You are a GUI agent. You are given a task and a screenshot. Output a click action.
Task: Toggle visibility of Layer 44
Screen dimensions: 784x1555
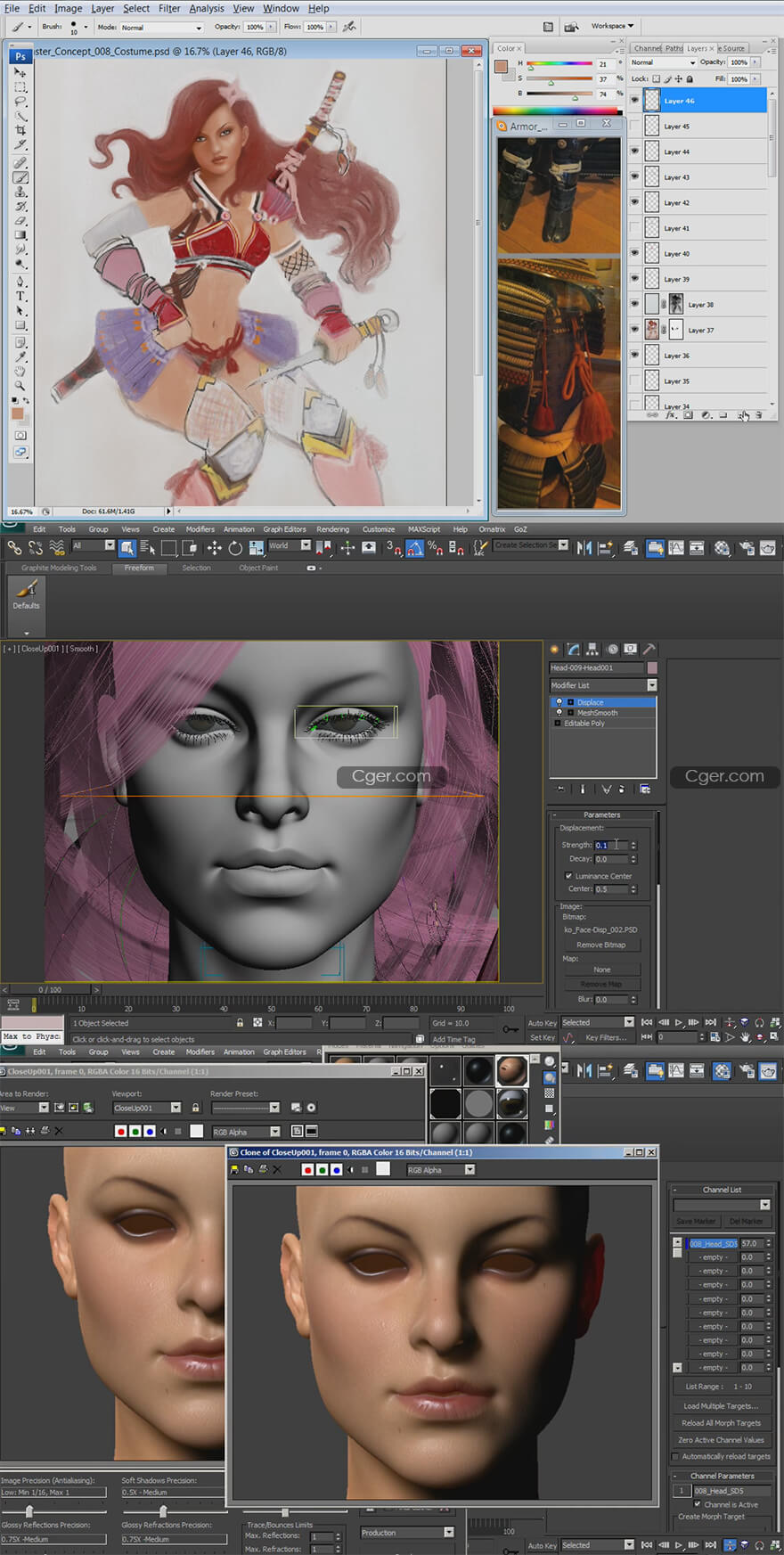pos(634,151)
